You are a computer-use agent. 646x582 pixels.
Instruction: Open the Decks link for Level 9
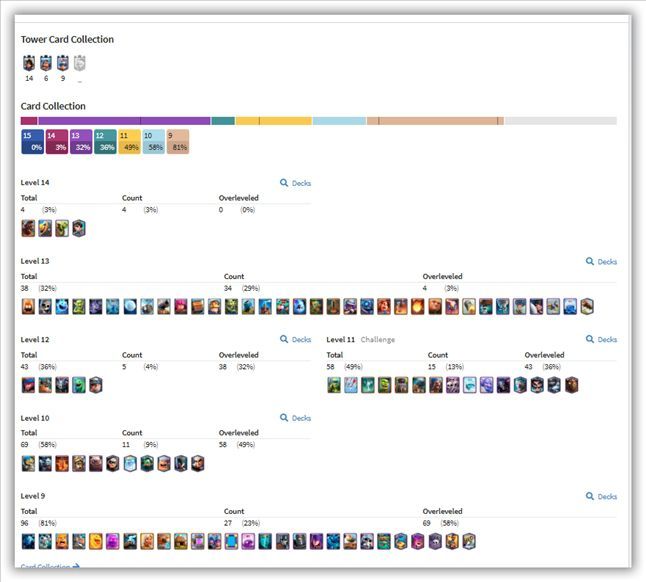[602, 496]
